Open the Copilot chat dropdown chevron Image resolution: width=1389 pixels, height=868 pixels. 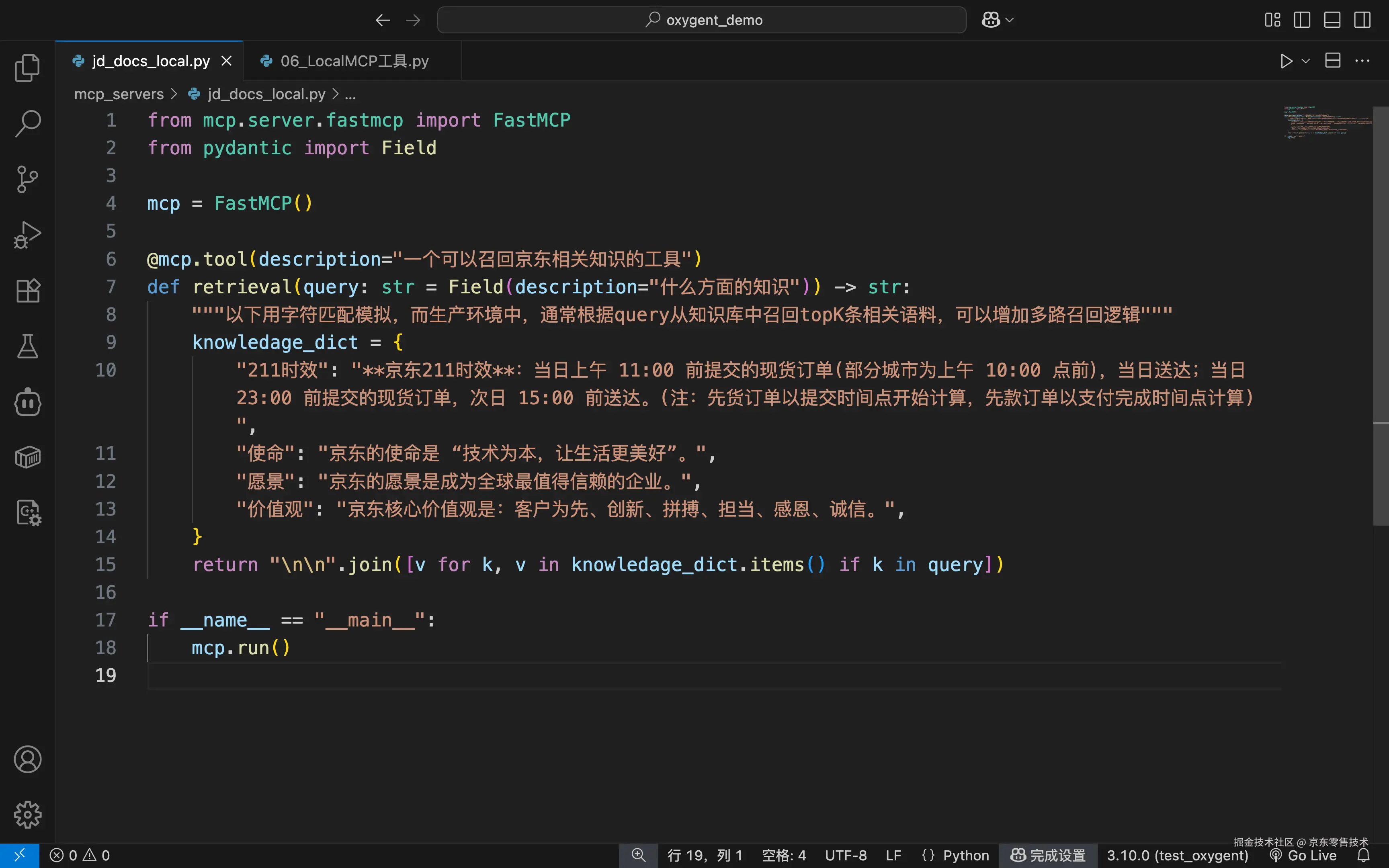tap(1010, 20)
